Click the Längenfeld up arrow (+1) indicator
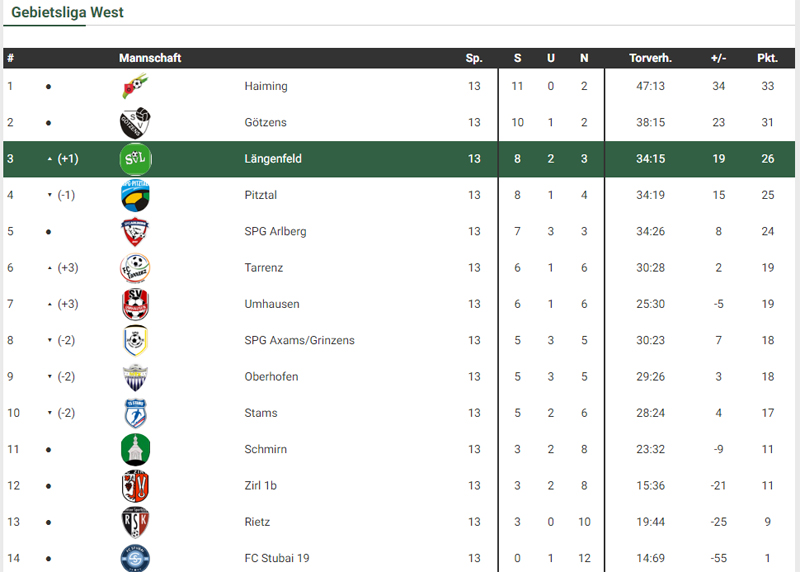 (x=63, y=159)
